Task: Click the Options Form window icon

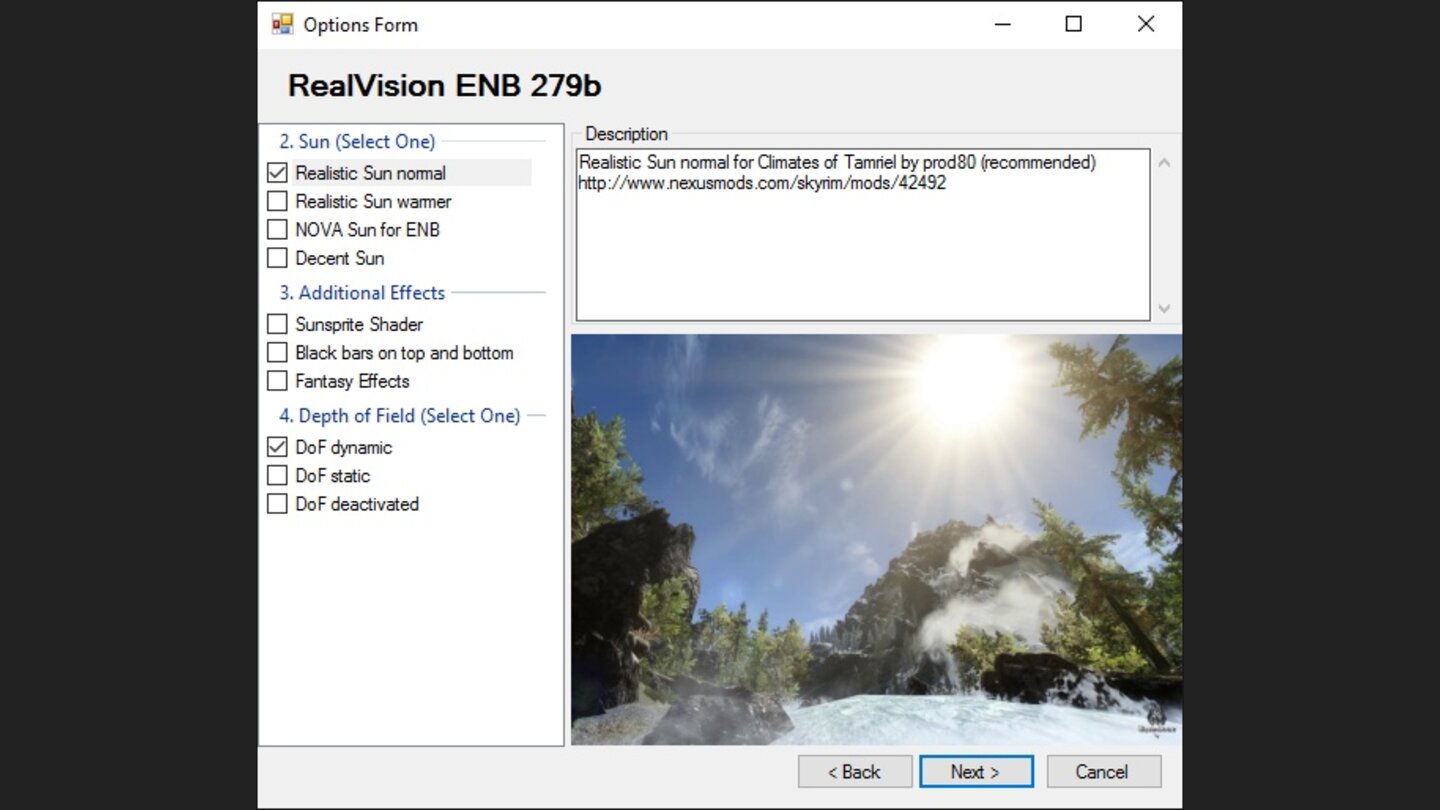Action: click(x=283, y=24)
